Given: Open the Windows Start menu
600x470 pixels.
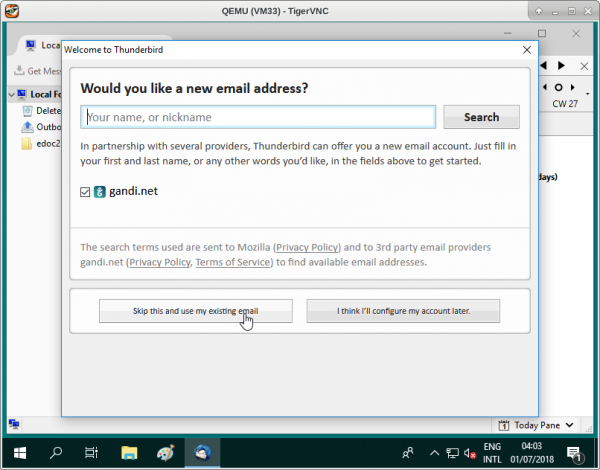Looking at the screenshot, I should tap(20, 453).
